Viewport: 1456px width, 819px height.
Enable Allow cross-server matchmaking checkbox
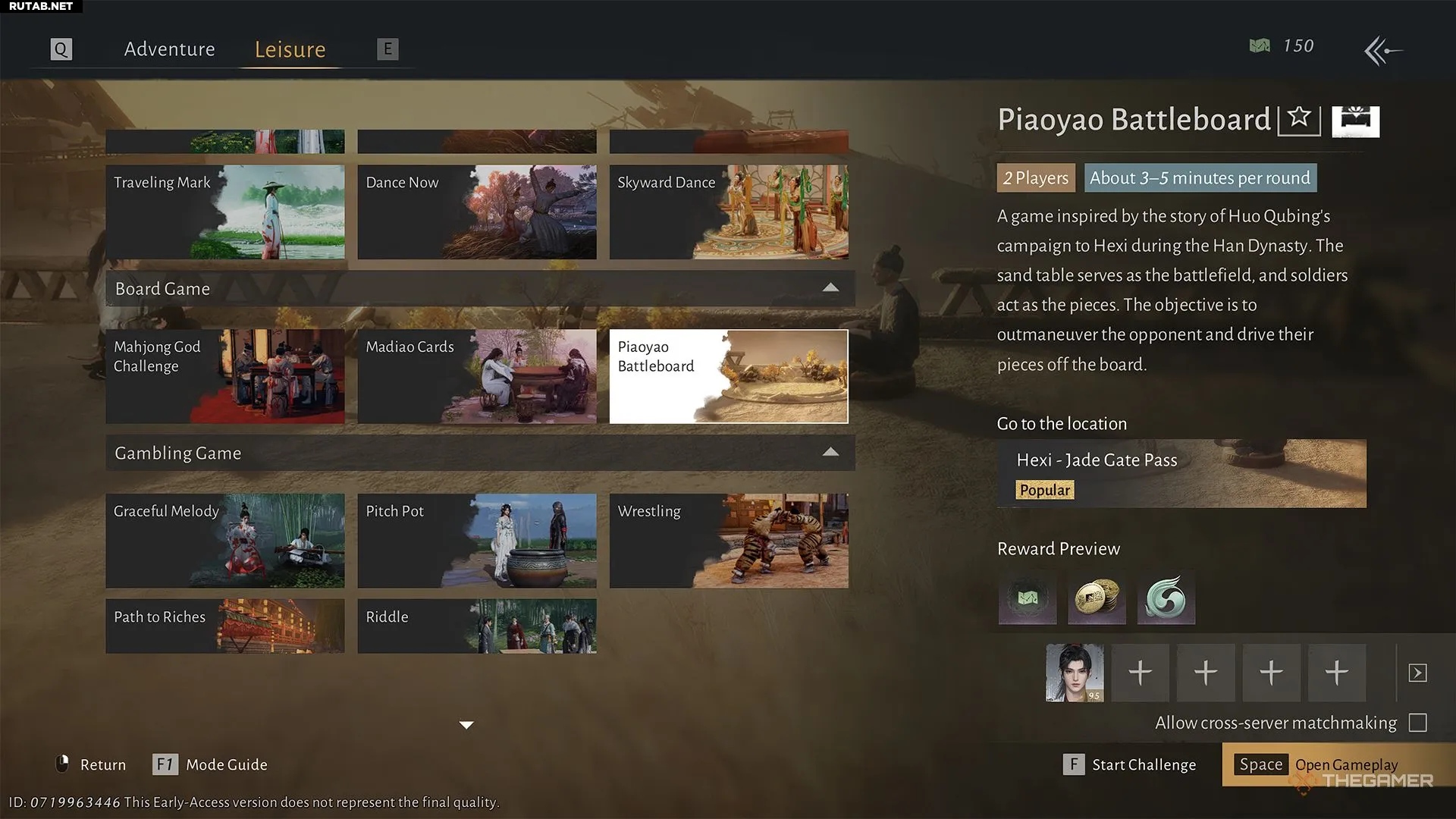[x=1417, y=723]
